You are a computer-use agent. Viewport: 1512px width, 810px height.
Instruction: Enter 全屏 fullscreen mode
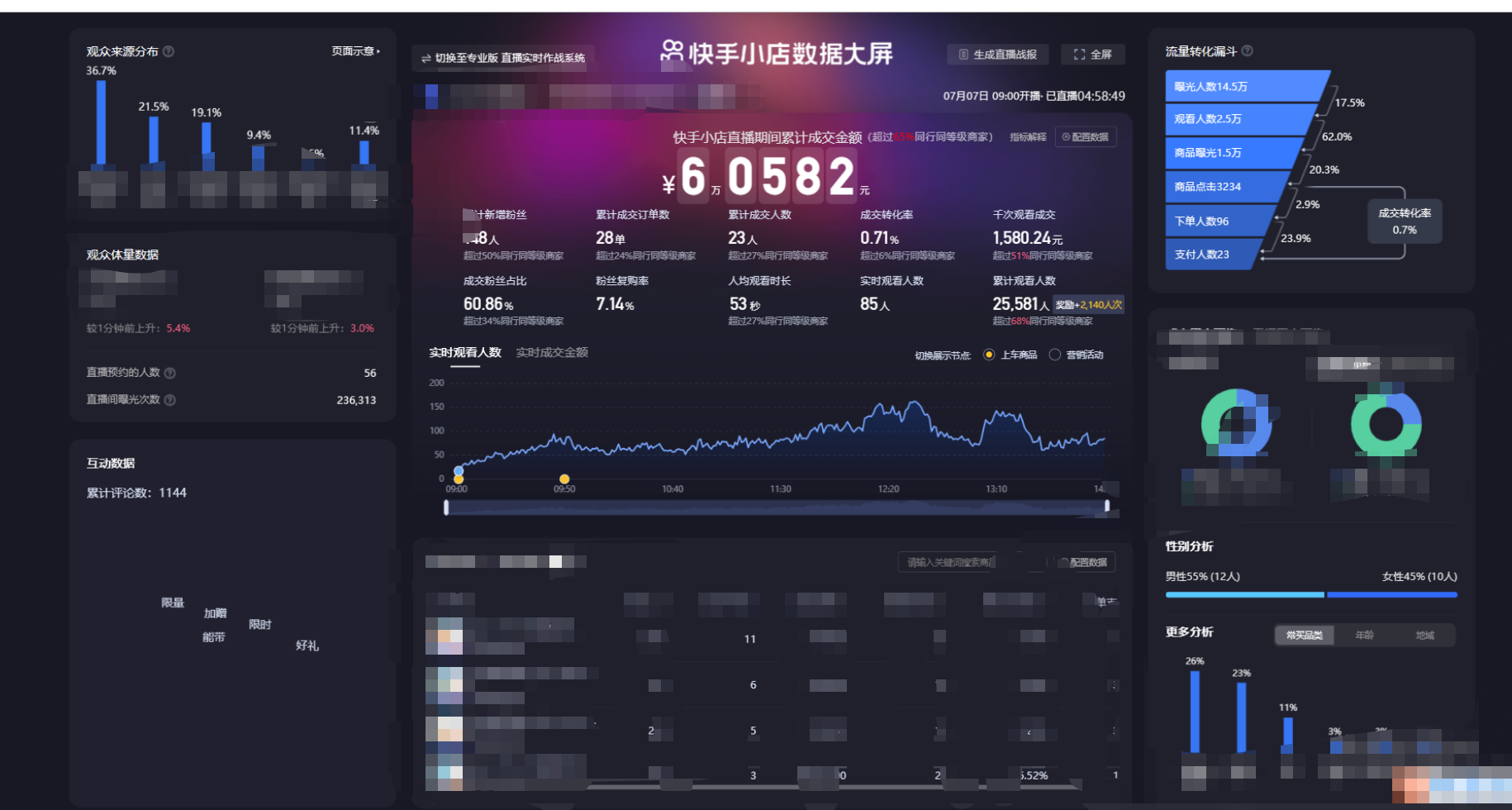tap(1092, 55)
